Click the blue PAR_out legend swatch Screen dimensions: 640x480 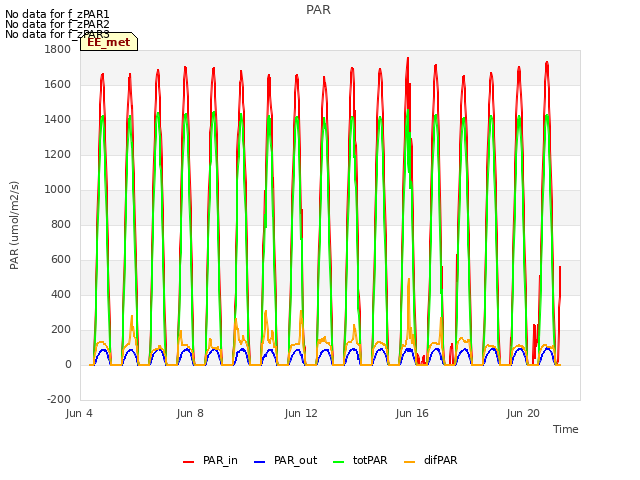pos(260,462)
